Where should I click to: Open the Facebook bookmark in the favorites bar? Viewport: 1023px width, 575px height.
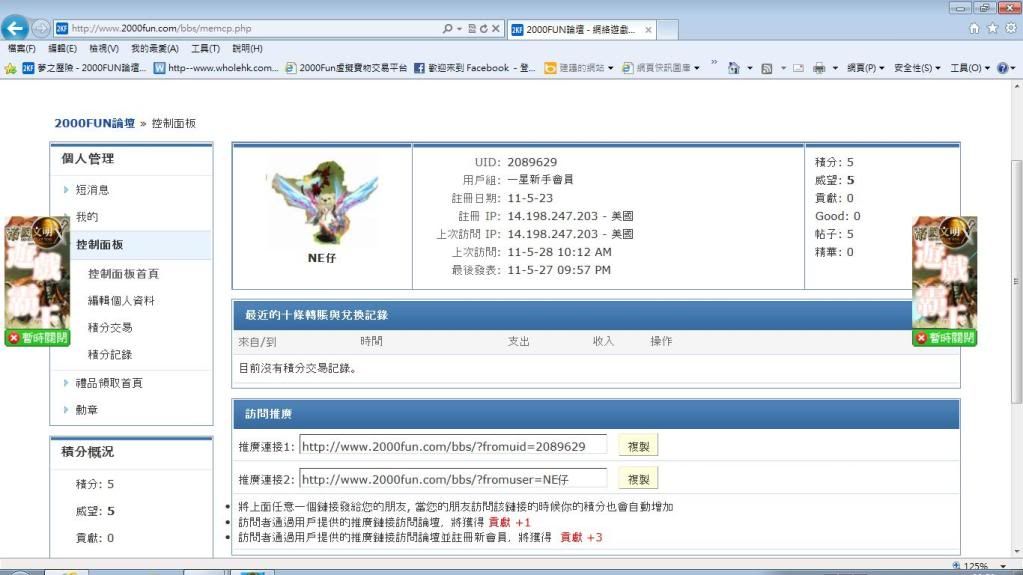(474, 68)
